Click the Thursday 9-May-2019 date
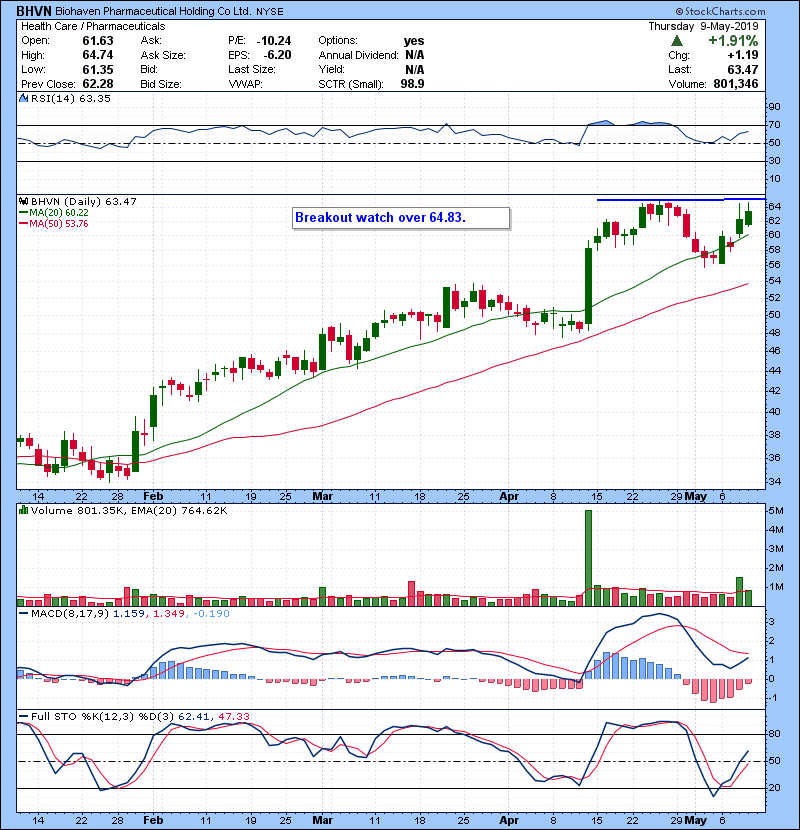The image size is (800, 830). pyautogui.click(x=703, y=26)
